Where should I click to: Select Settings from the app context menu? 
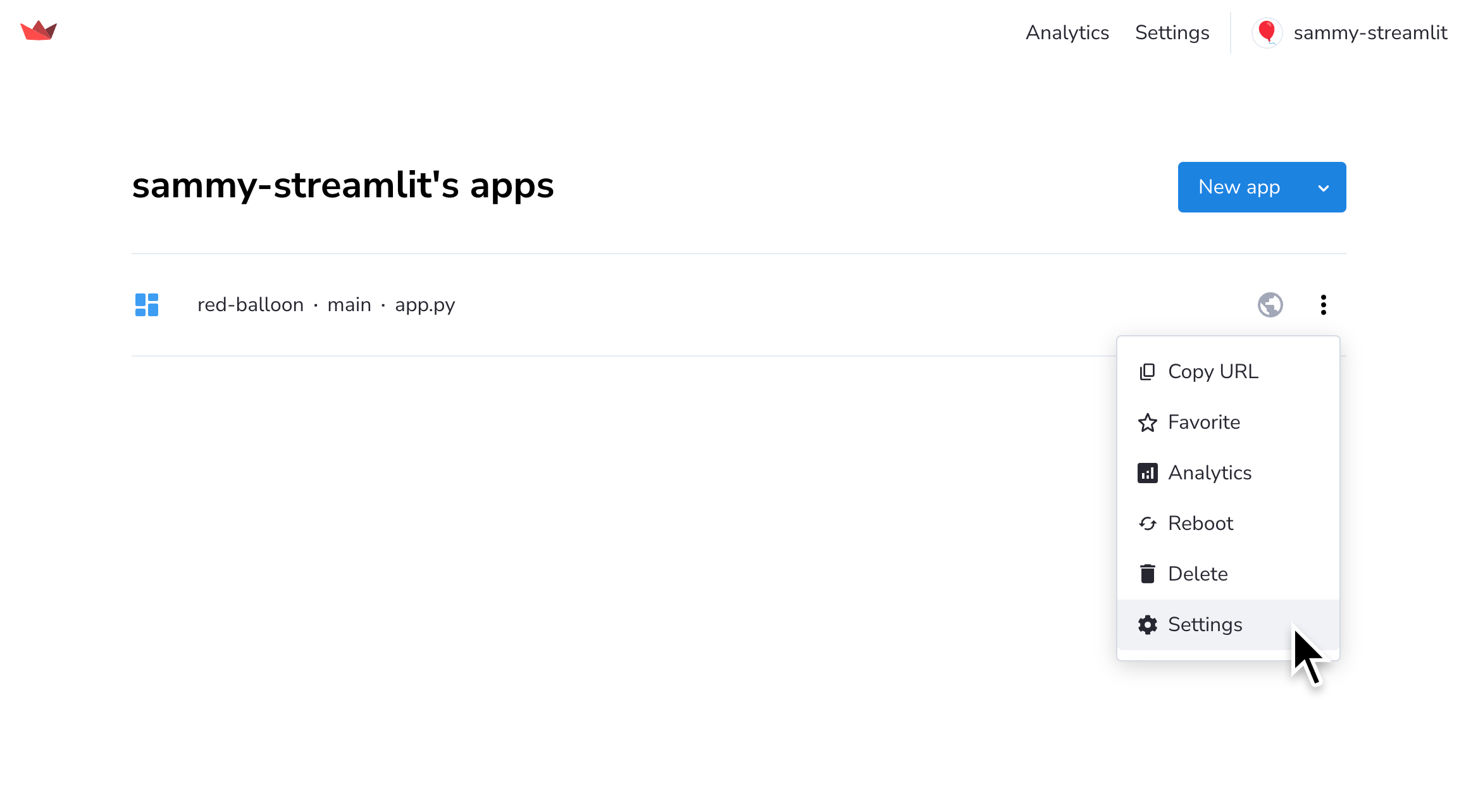[x=1205, y=623]
